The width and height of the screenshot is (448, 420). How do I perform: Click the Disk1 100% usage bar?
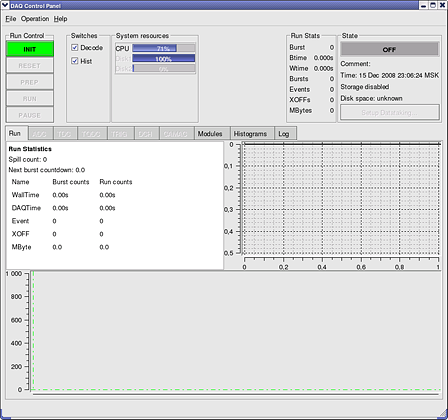point(164,59)
